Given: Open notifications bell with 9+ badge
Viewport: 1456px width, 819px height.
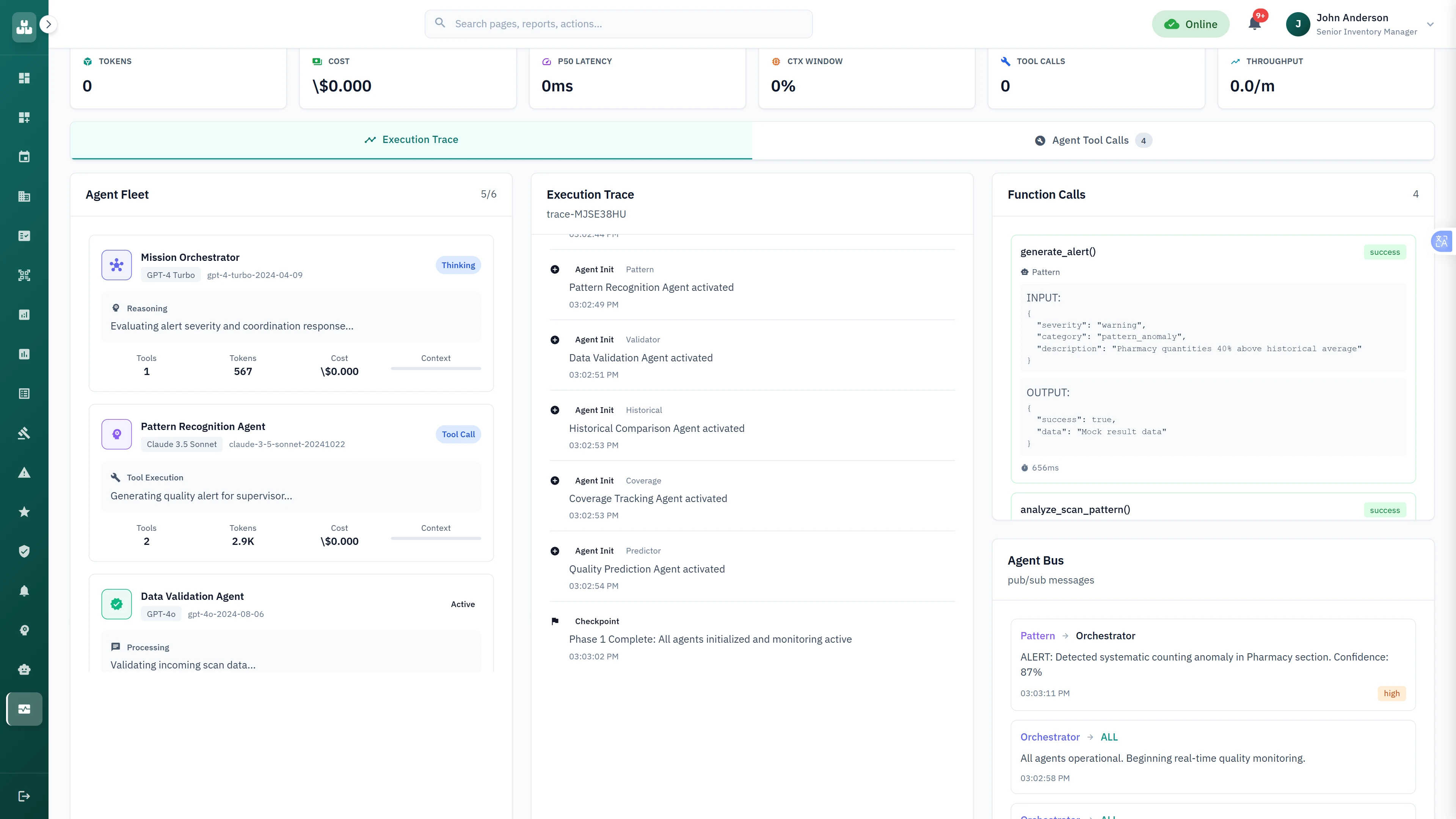Looking at the screenshot, I should tap(1254, 24).
